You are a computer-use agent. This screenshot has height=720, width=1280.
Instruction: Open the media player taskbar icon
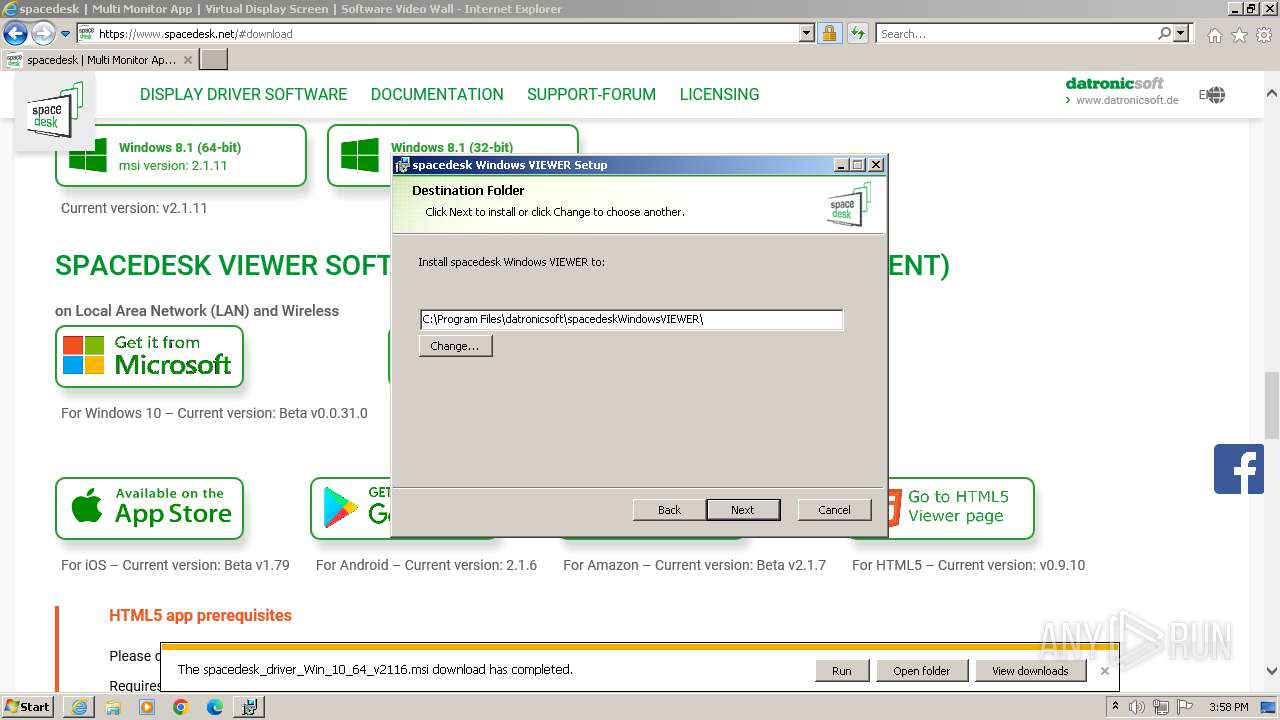147,707
